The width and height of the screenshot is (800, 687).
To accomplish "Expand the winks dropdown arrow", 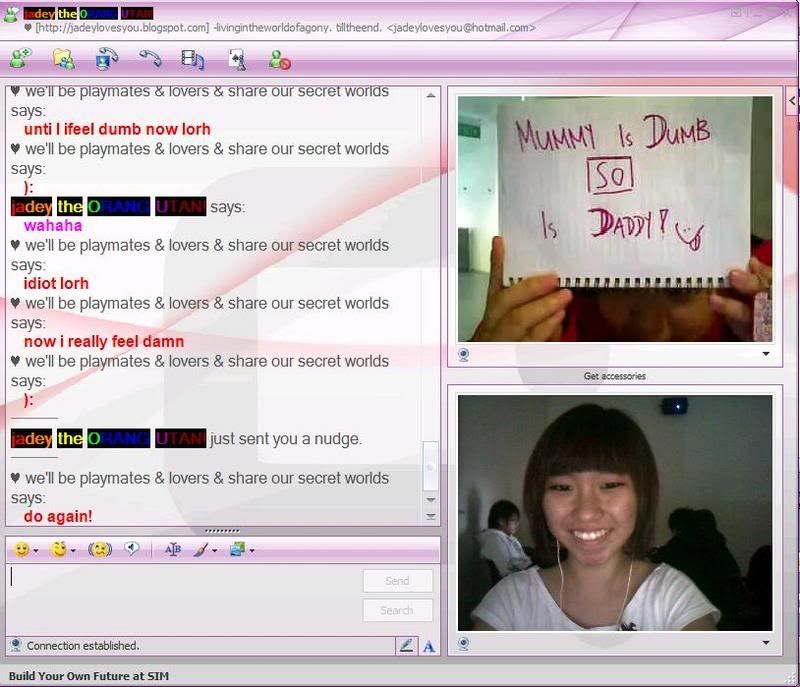I will pyautogui.click(x=73, y=548).
